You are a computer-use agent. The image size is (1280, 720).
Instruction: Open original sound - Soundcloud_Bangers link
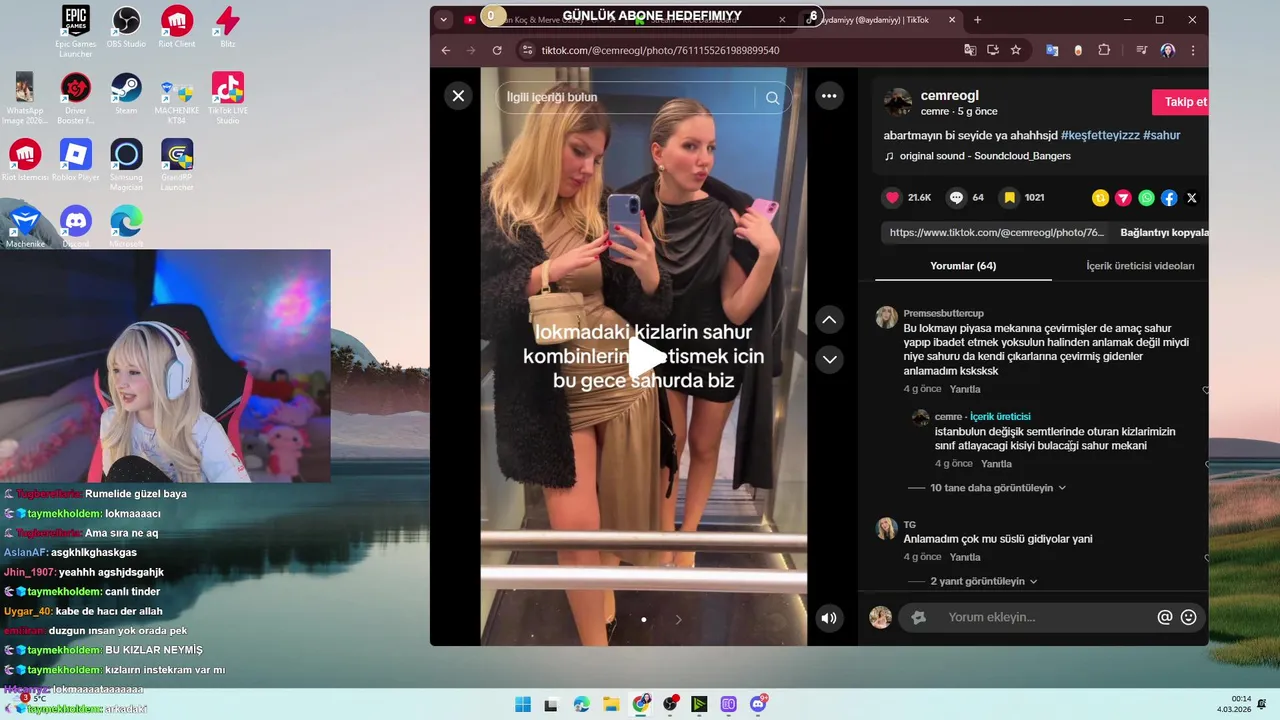[x=985, y=156]
